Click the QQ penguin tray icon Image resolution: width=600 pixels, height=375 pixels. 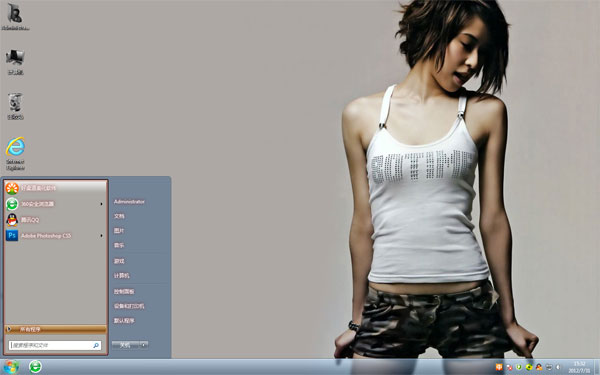pos(539,367)
